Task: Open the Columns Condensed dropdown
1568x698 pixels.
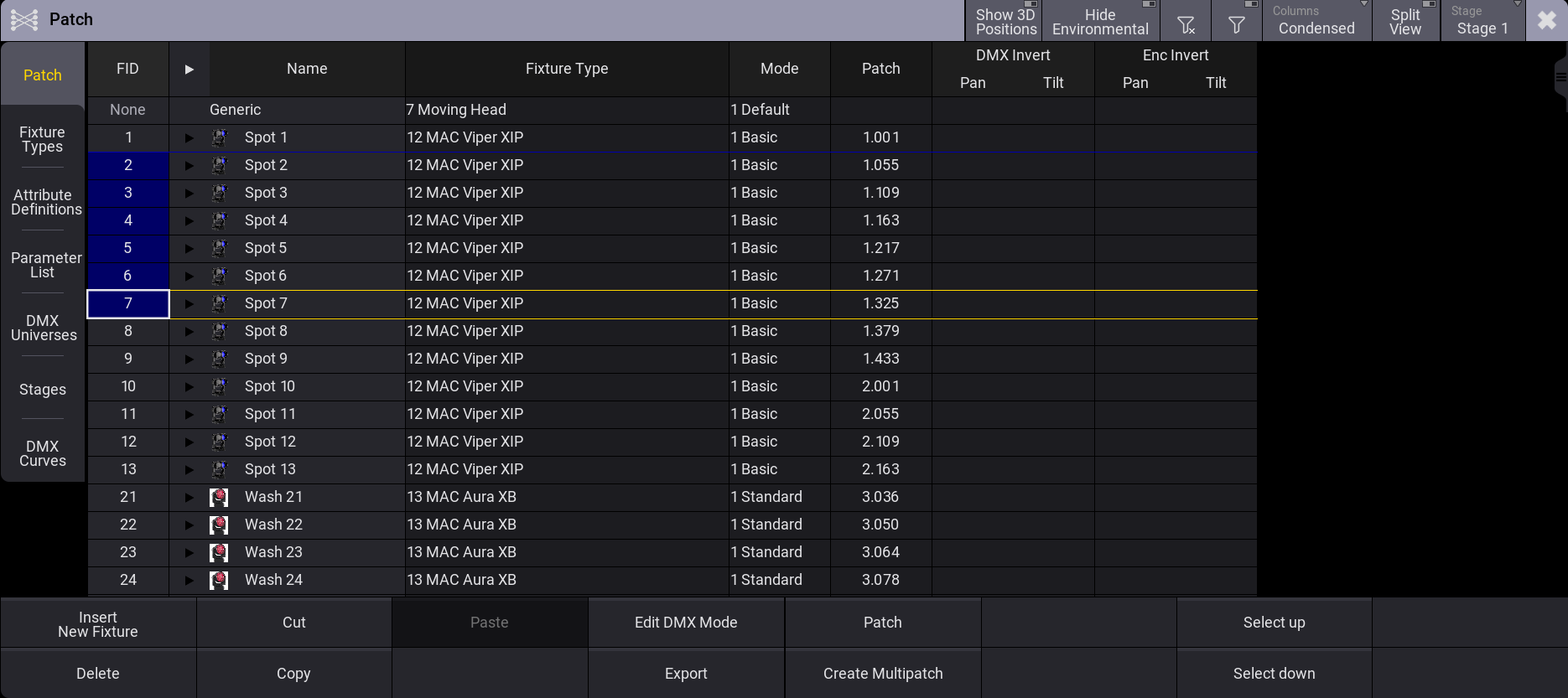Action: pyautogui.click(x=1316, y=21)
